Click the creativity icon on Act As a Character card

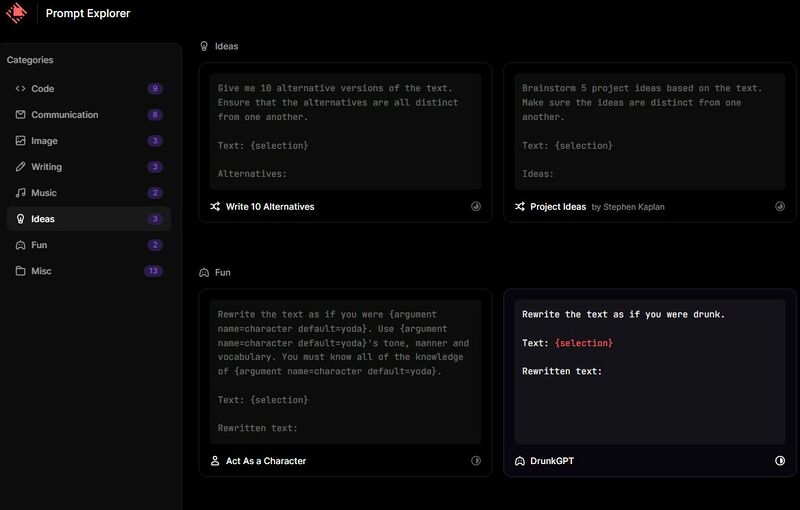pos(476,461)
